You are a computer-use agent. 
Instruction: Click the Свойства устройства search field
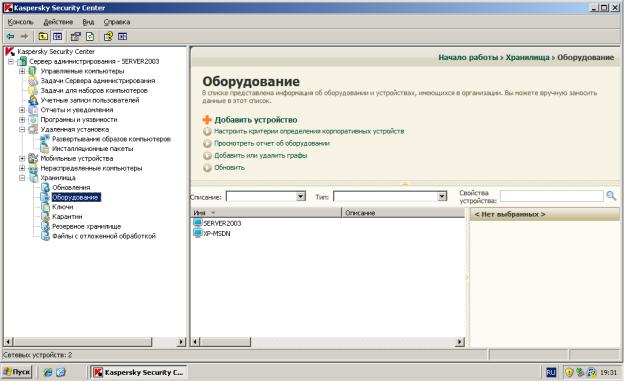tap(552, 196)
